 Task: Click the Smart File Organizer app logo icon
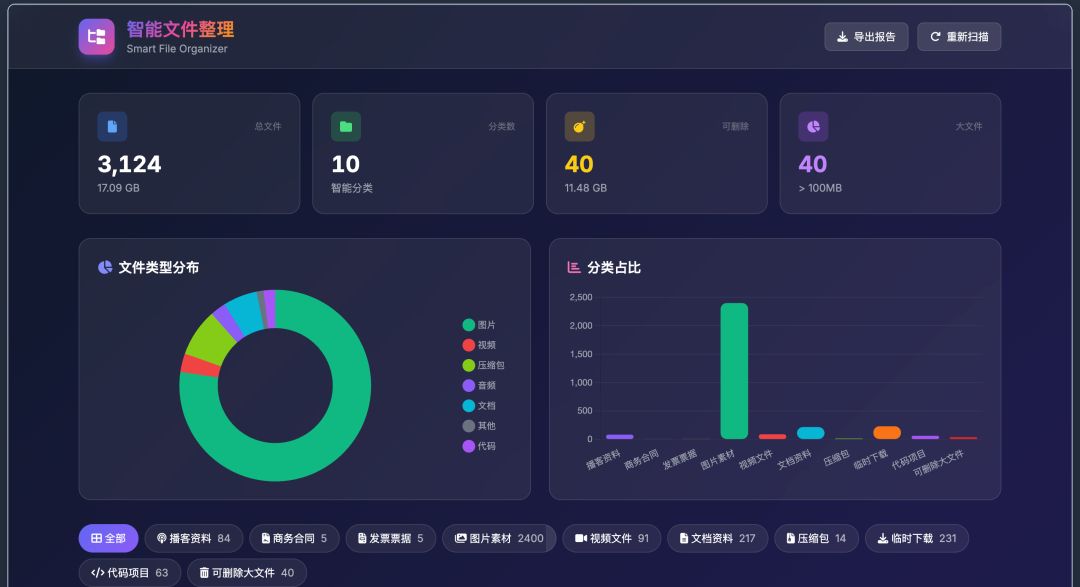pos(96,37)
